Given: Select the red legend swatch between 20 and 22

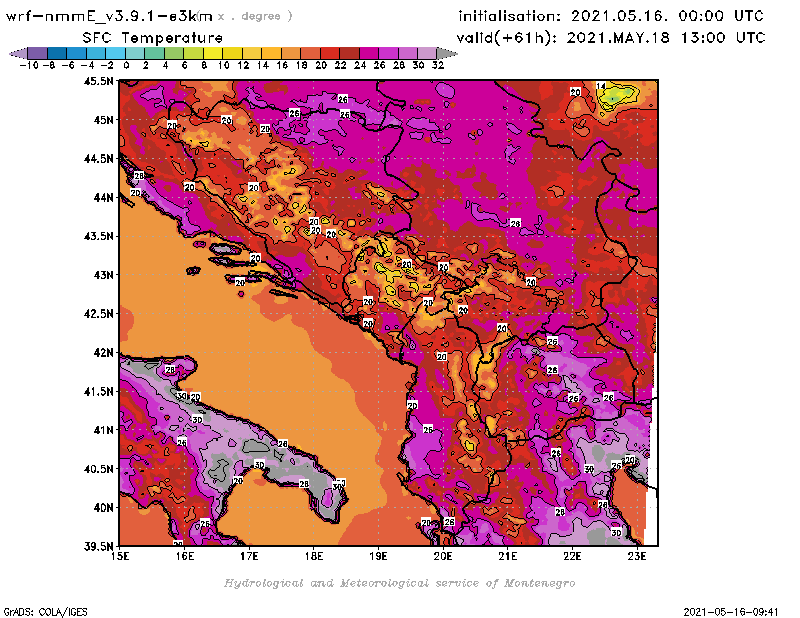Looking at the screenshot, I should point(330,53).
